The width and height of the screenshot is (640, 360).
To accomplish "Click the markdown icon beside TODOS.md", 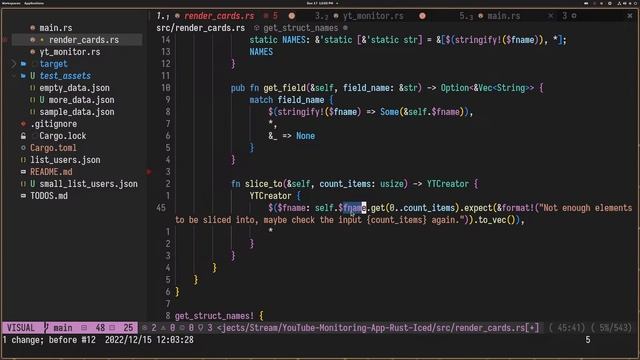I will point(23,196).
